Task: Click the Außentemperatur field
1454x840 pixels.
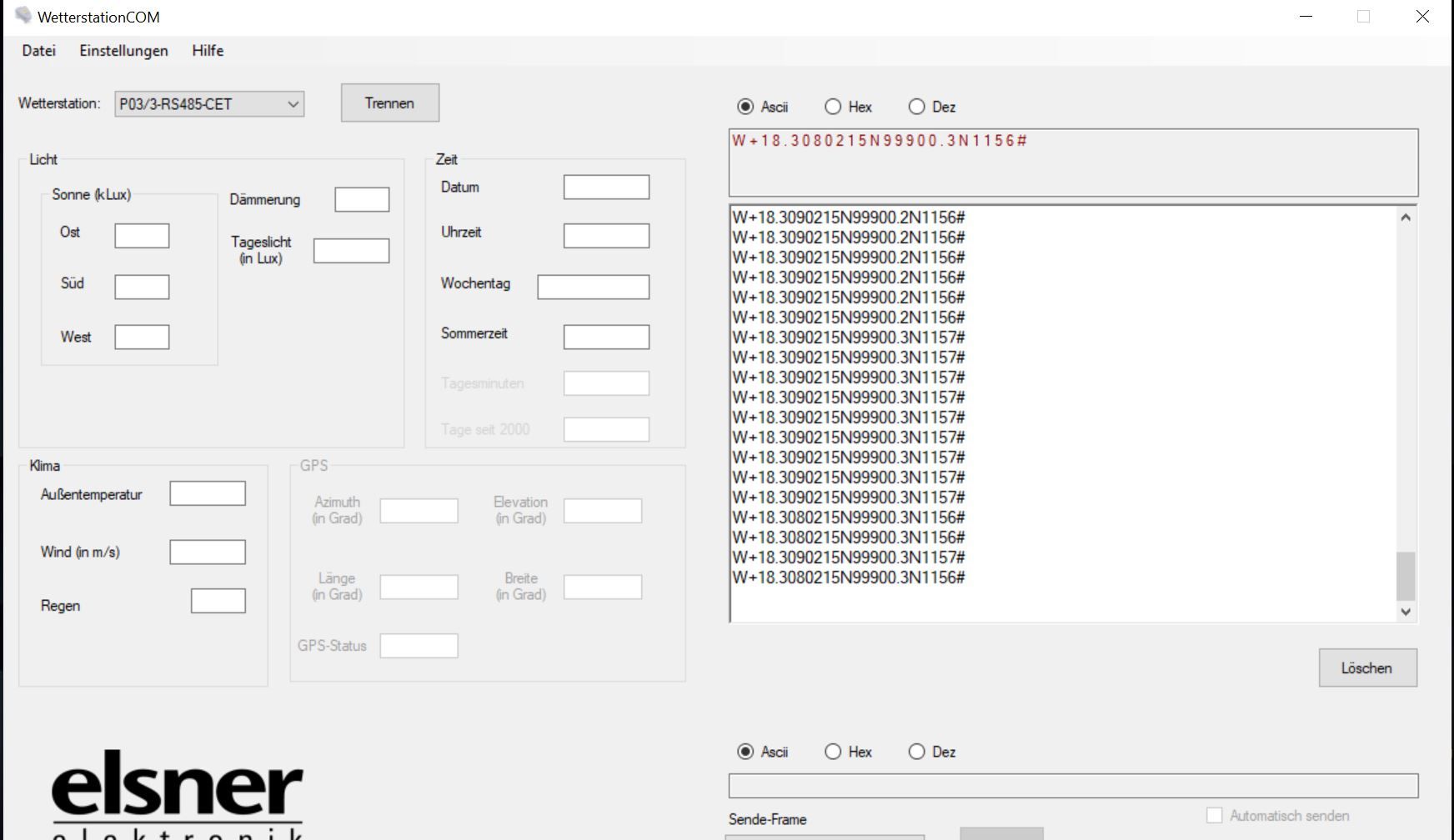Action: pyautogui.click(x=208, y=493)
